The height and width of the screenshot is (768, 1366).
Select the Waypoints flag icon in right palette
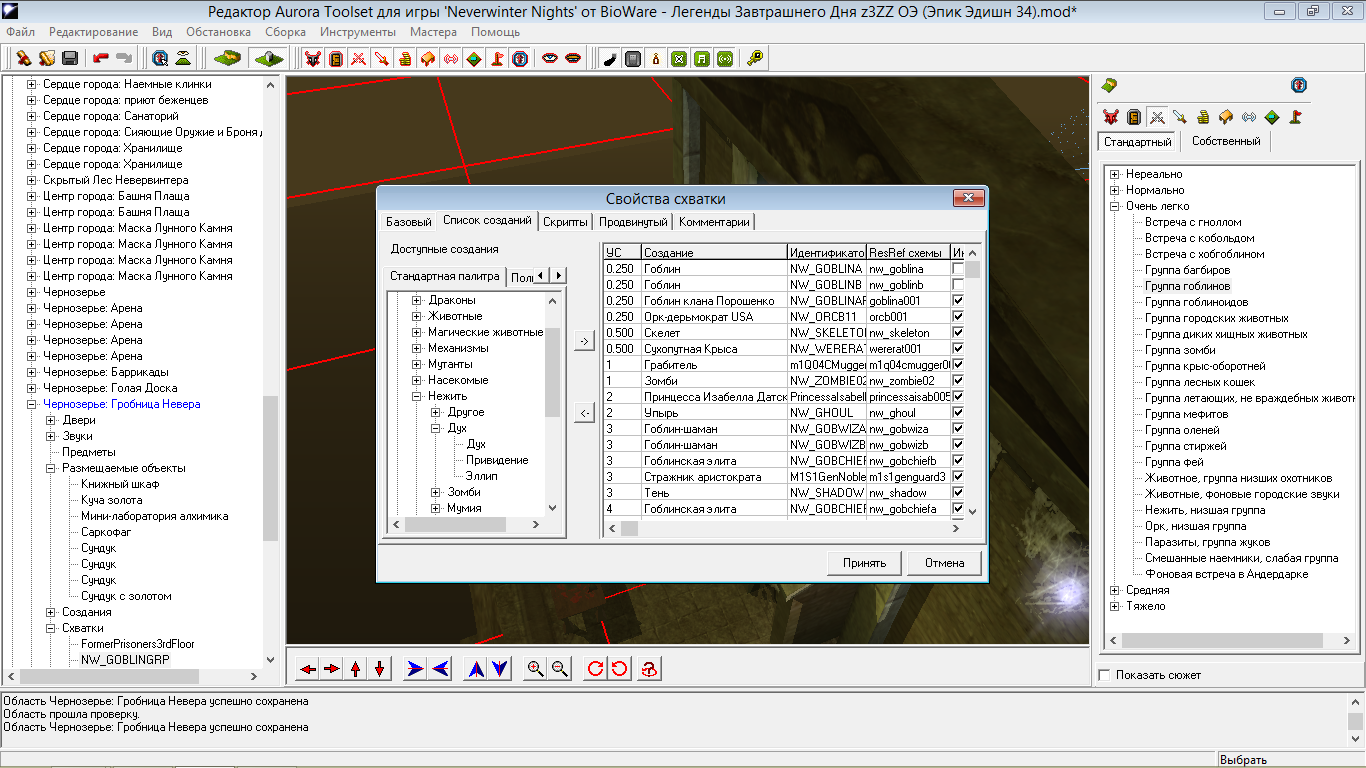pos(1295,117)
